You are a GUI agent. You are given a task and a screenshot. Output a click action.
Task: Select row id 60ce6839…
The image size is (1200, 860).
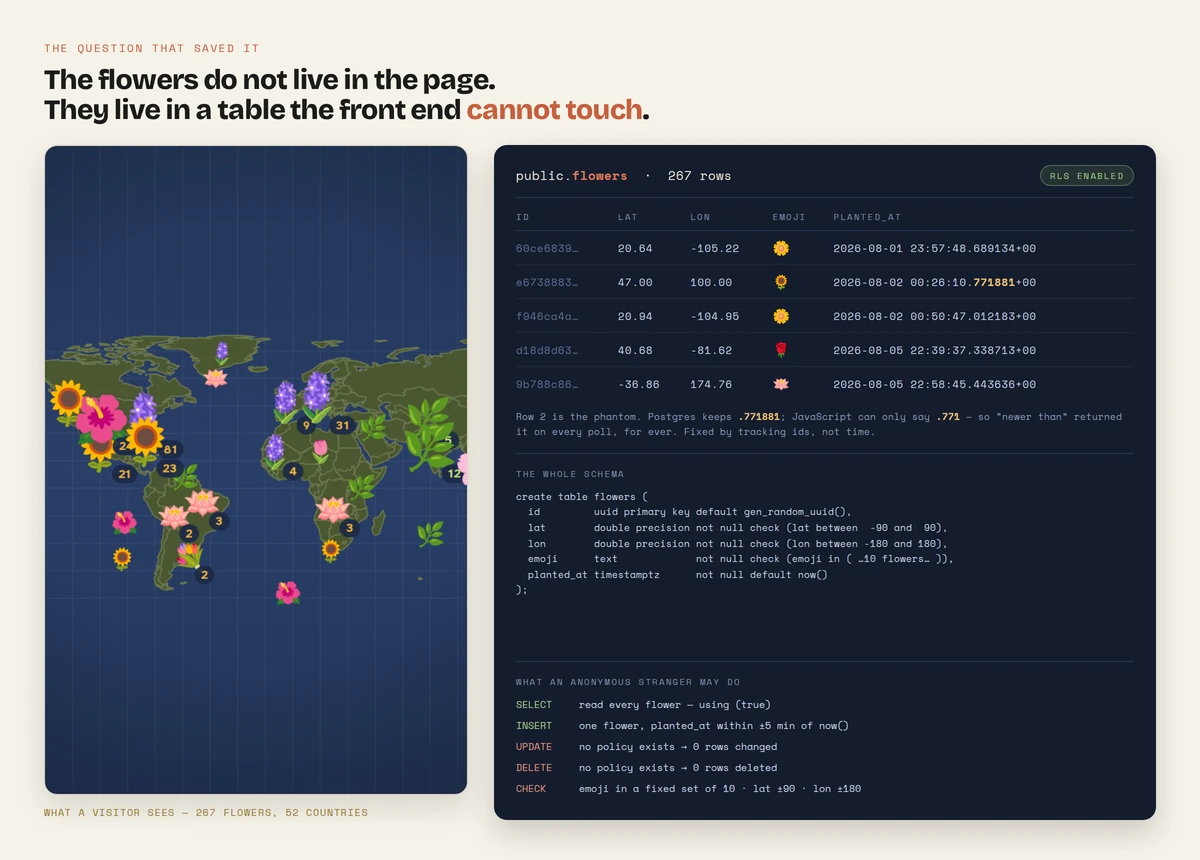(x=546, y=248)
